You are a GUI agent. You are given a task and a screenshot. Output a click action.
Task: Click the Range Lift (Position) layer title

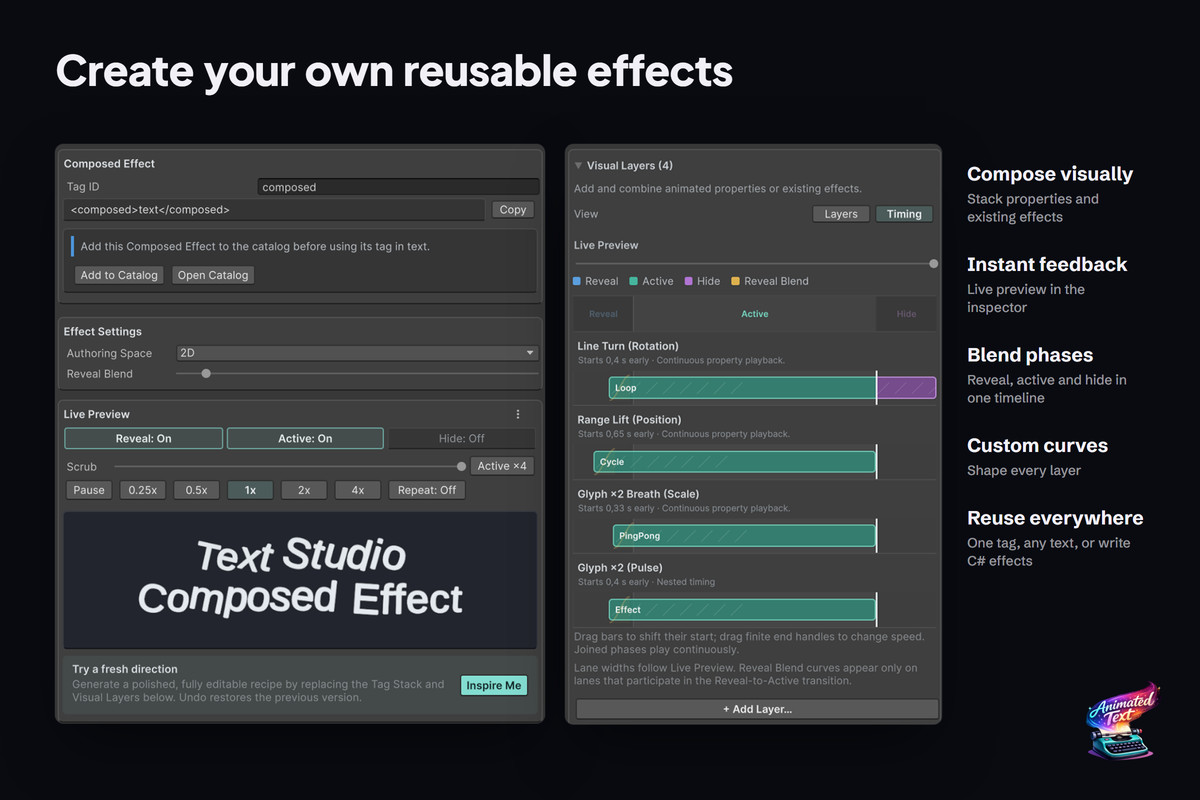point(629,420)
